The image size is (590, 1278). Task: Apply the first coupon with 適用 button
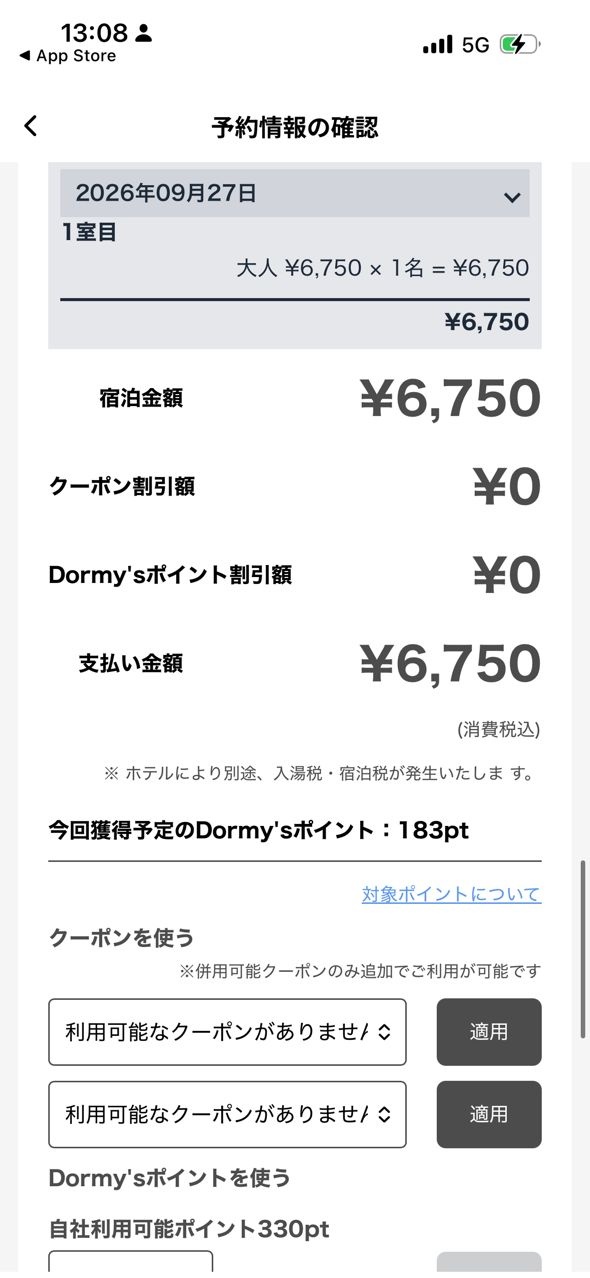[x=489, y=1032]
